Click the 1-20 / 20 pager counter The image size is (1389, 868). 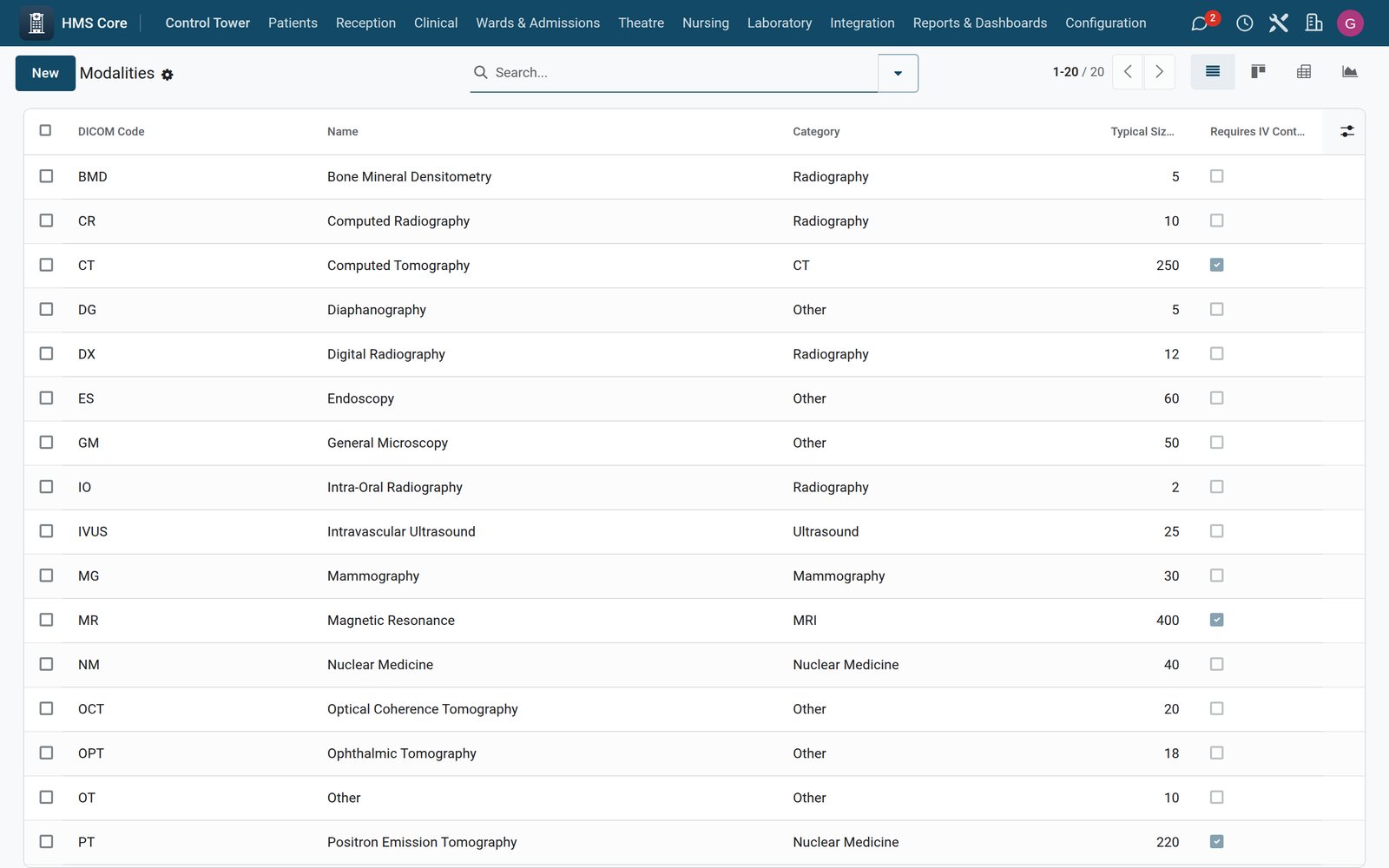[1078, 72]
